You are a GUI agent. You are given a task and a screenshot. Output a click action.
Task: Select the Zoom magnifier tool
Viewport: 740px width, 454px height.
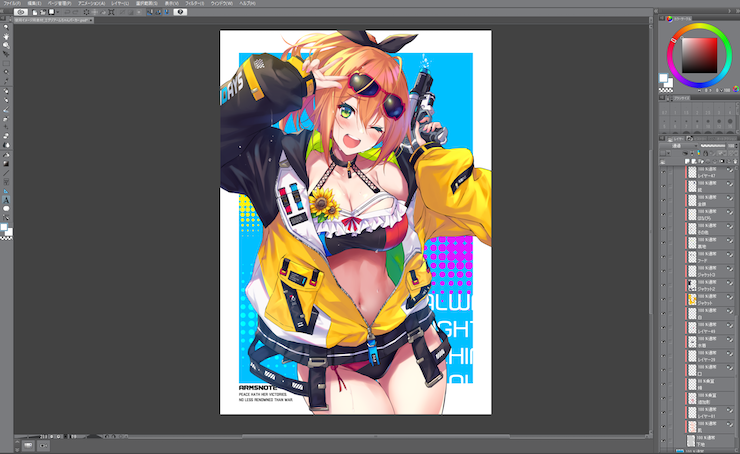(6, 27)
